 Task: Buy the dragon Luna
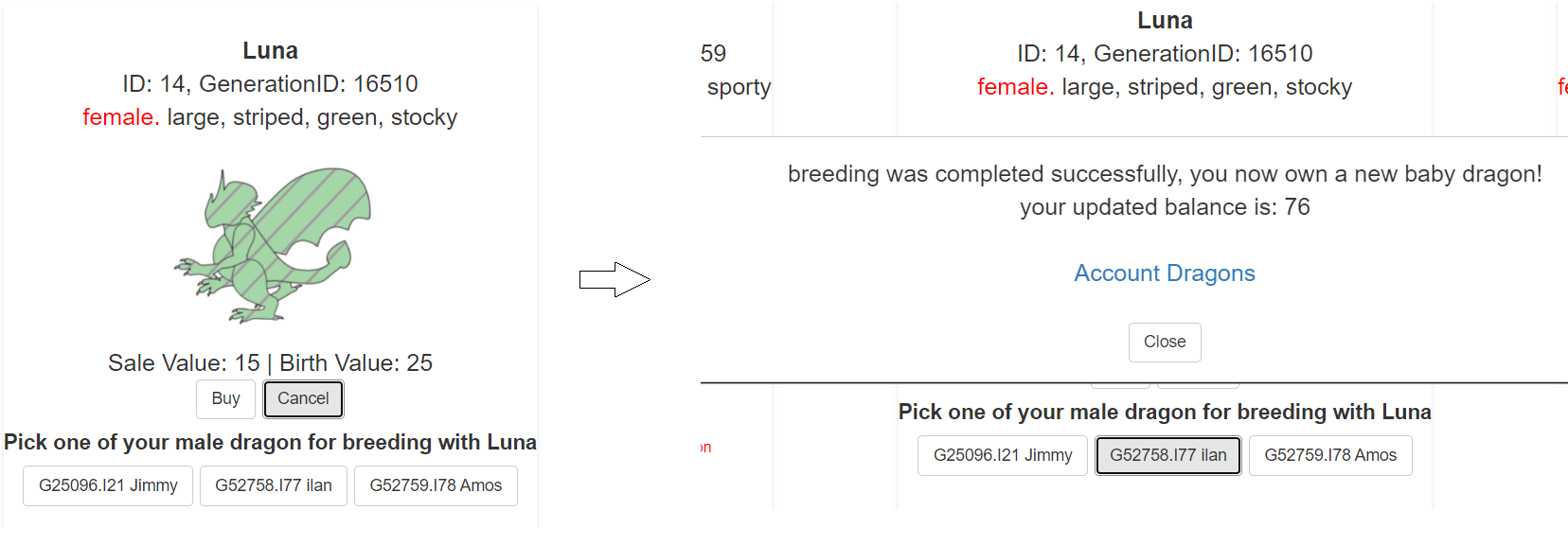[x=225, y=399]
